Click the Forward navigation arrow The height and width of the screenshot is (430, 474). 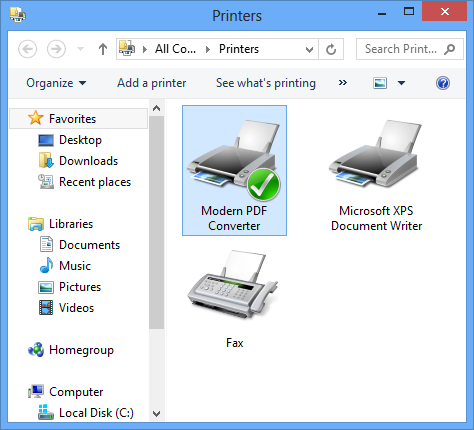click(56, 49)
